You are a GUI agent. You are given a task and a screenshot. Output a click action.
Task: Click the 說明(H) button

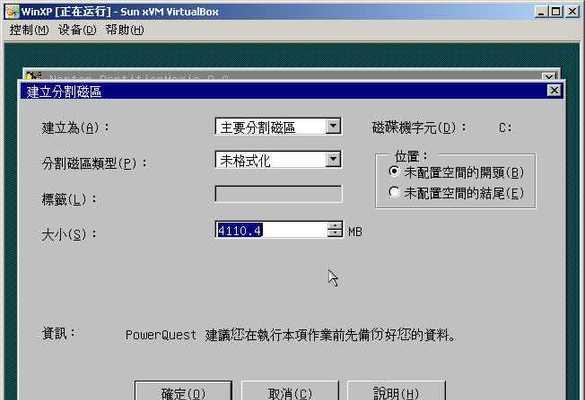[x=396, y=391]
